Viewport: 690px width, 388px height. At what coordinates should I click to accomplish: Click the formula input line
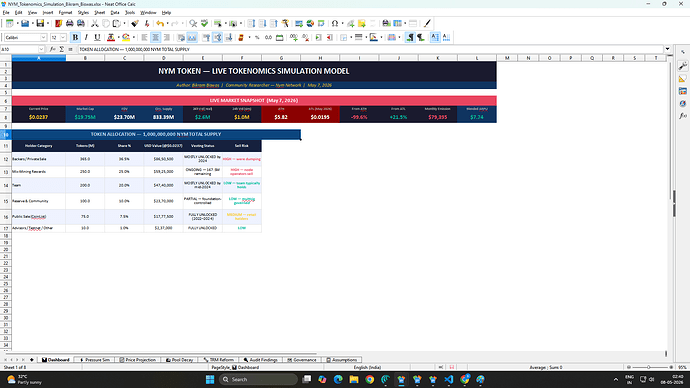click(371, 49)
